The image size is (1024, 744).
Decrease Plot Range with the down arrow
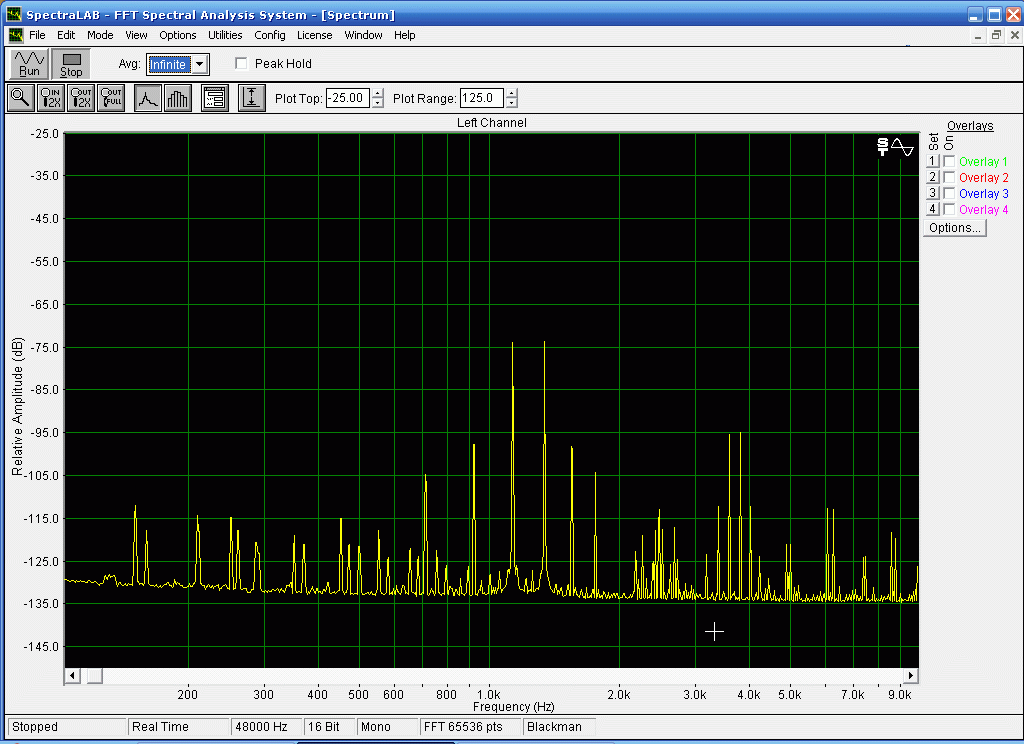tap(512, 103)
